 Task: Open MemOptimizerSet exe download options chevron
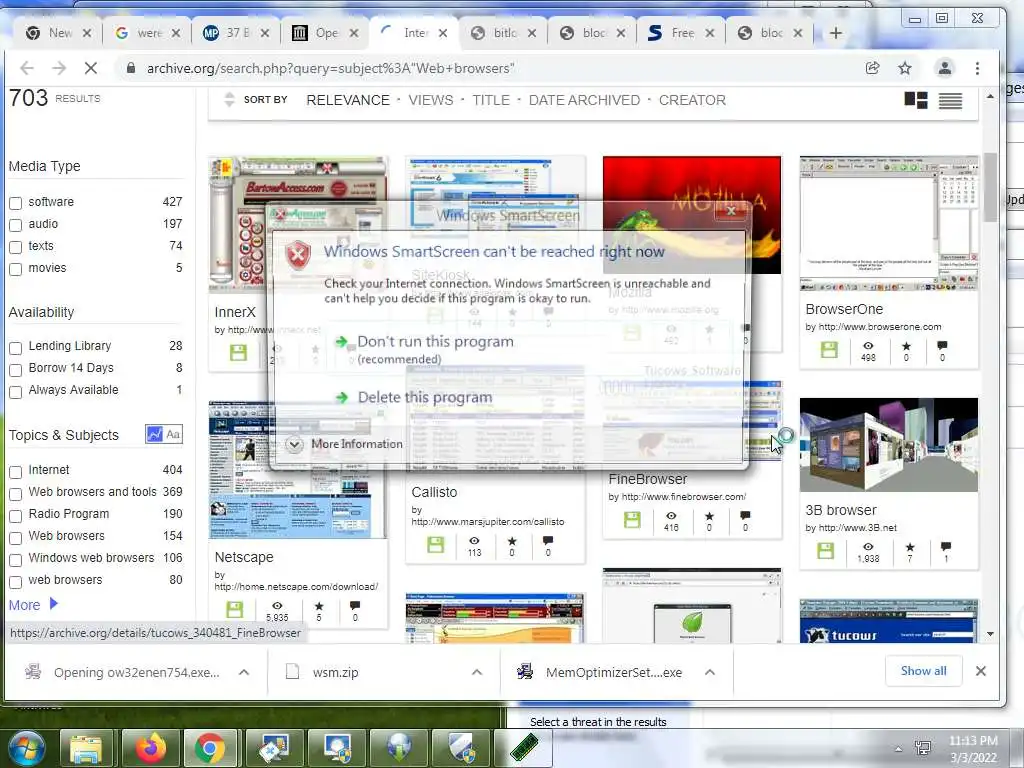pos(710,672)
